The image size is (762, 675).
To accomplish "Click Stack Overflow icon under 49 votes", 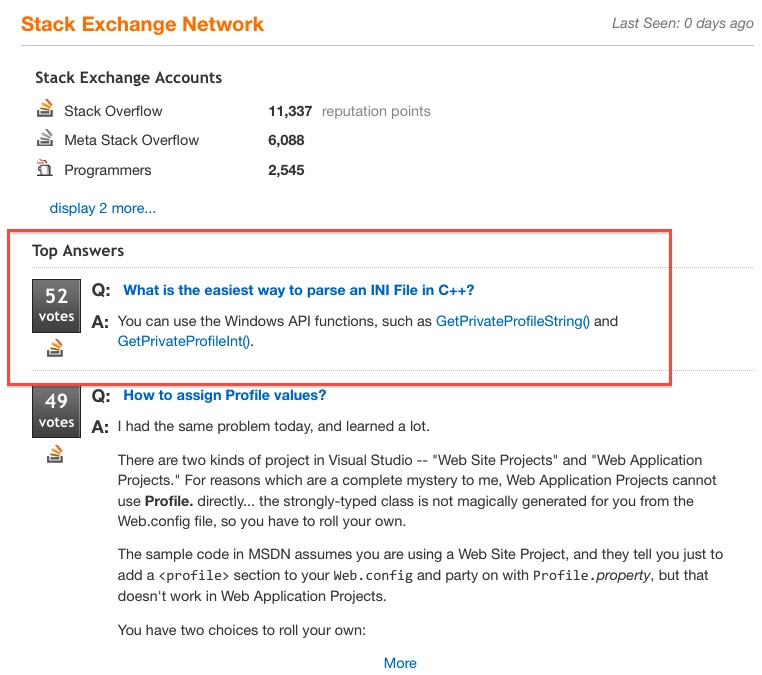I will pos(55,454).
